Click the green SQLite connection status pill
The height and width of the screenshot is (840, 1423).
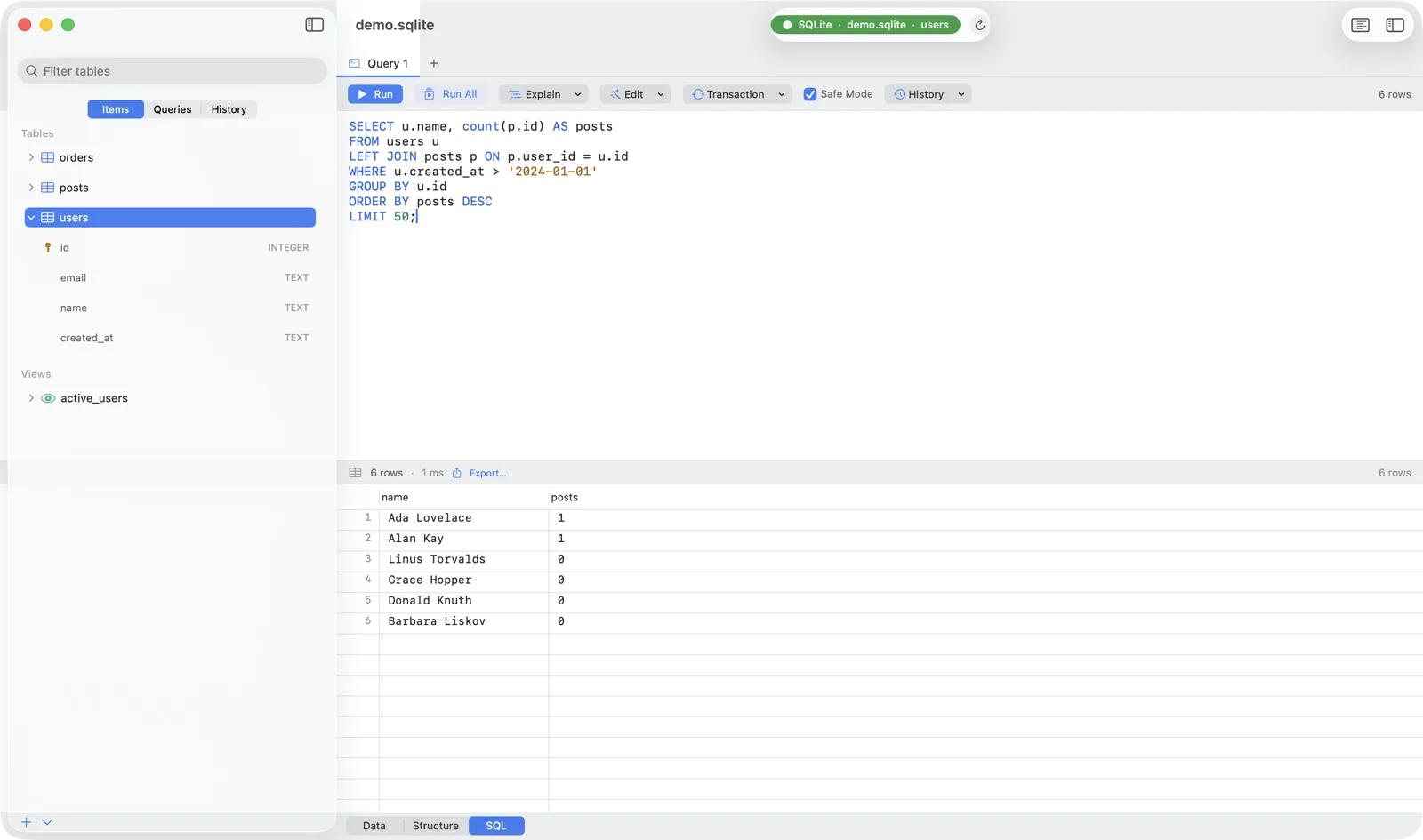click(x=865, y=25)
